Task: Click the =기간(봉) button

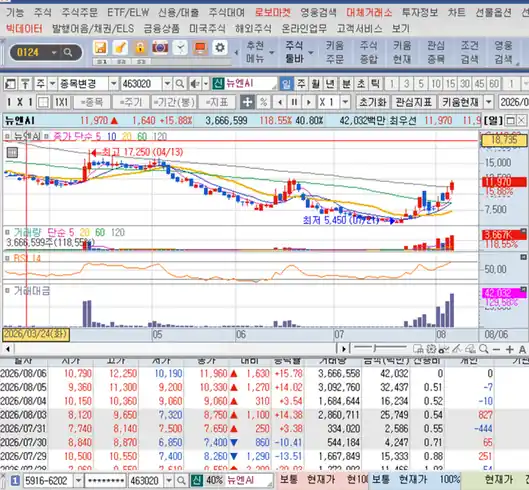Action: pos(174,102)
